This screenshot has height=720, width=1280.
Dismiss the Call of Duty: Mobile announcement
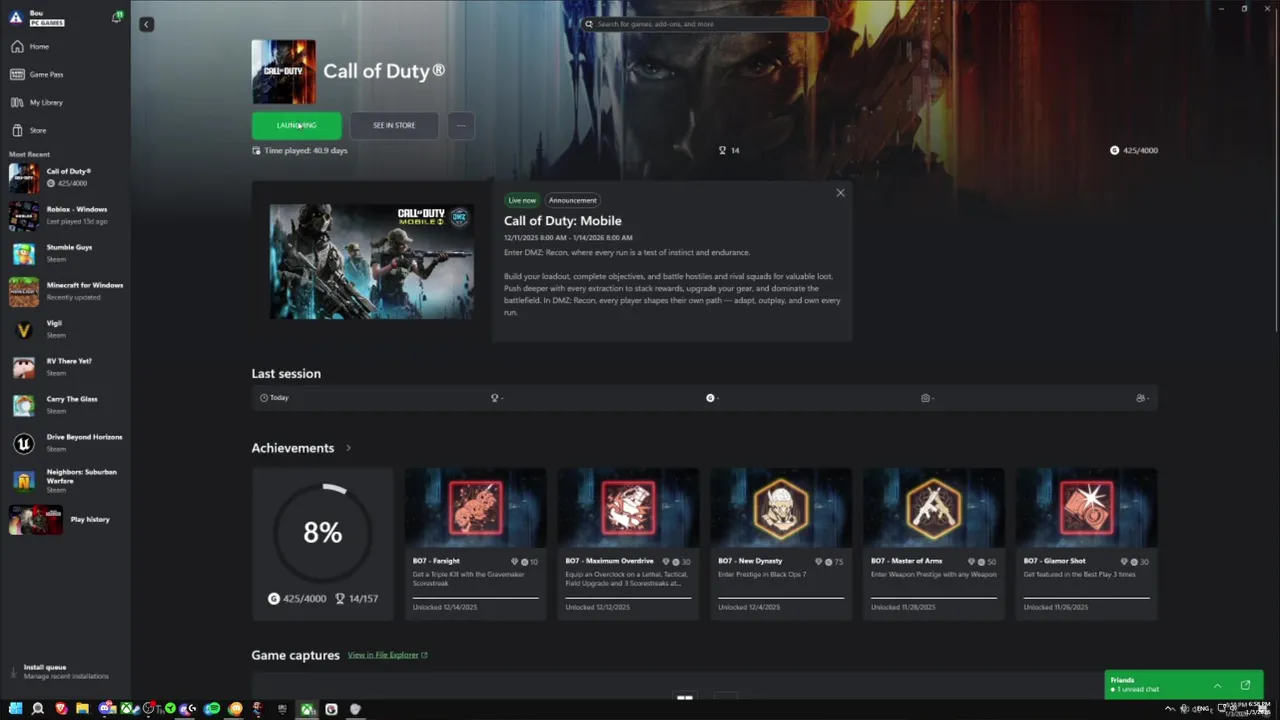tap(840, 193)
